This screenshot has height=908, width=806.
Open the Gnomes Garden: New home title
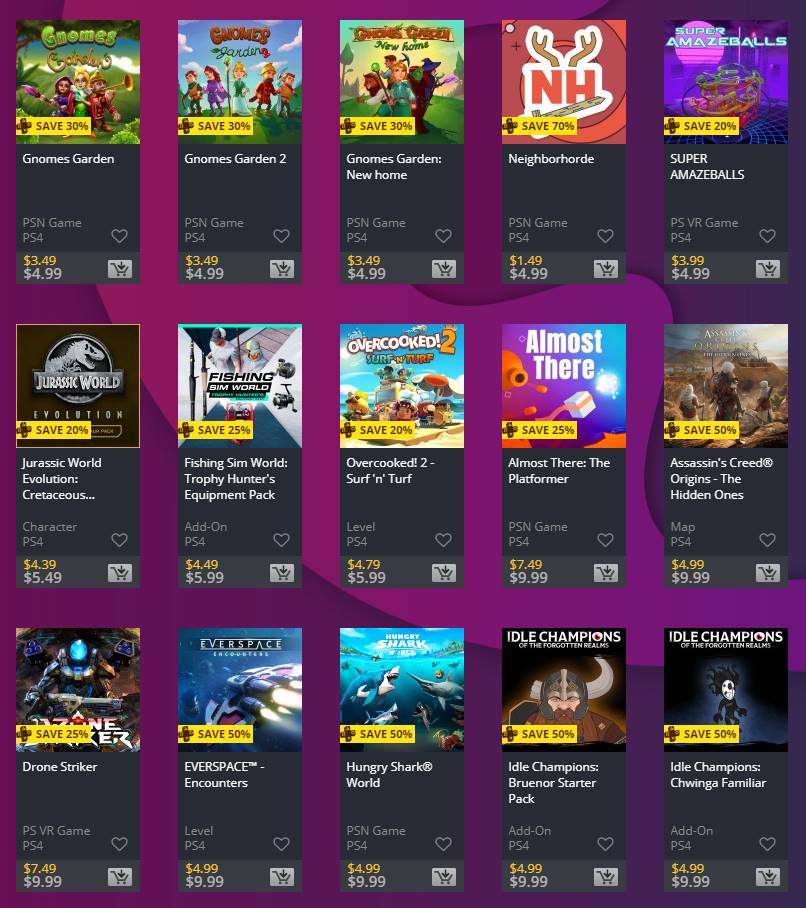pyautogui.click(x=394, y=167)
